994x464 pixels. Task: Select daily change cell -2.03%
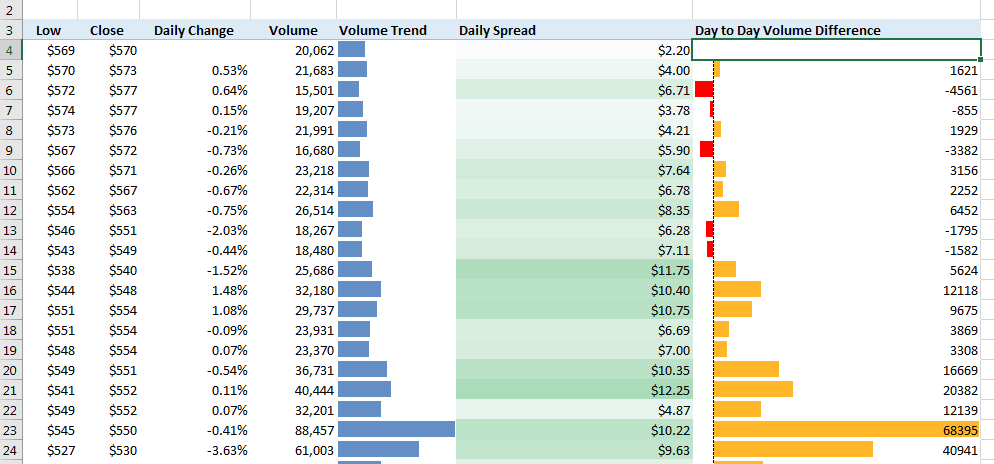pos(195,230)
